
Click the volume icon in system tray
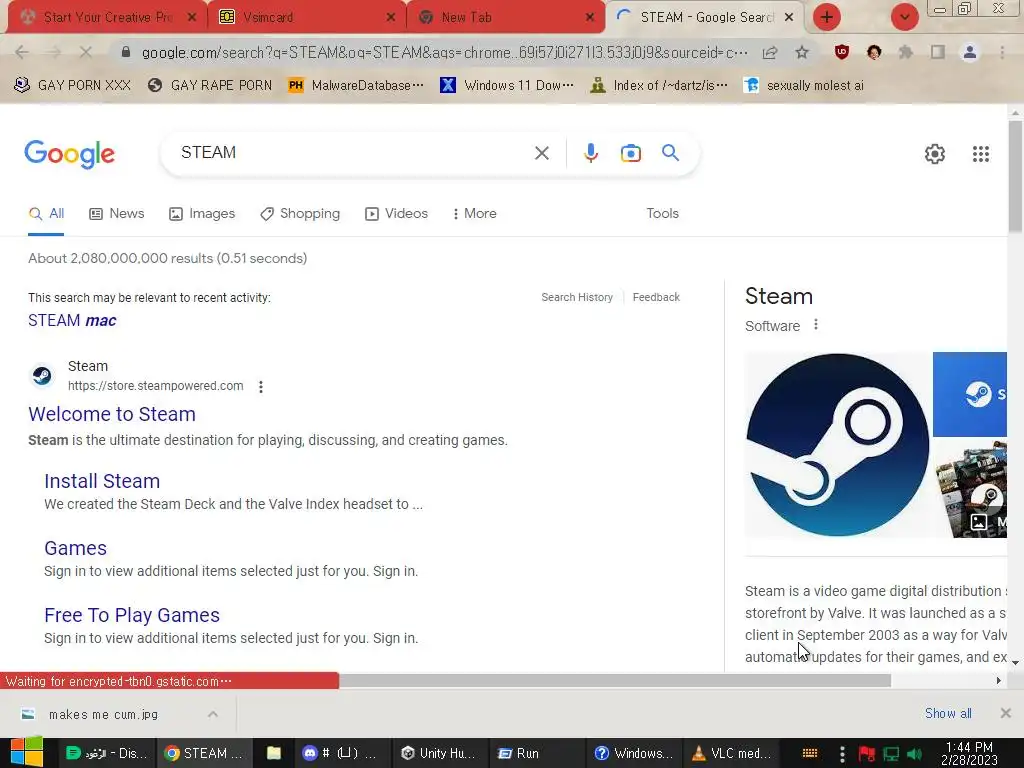pos(914,754)
